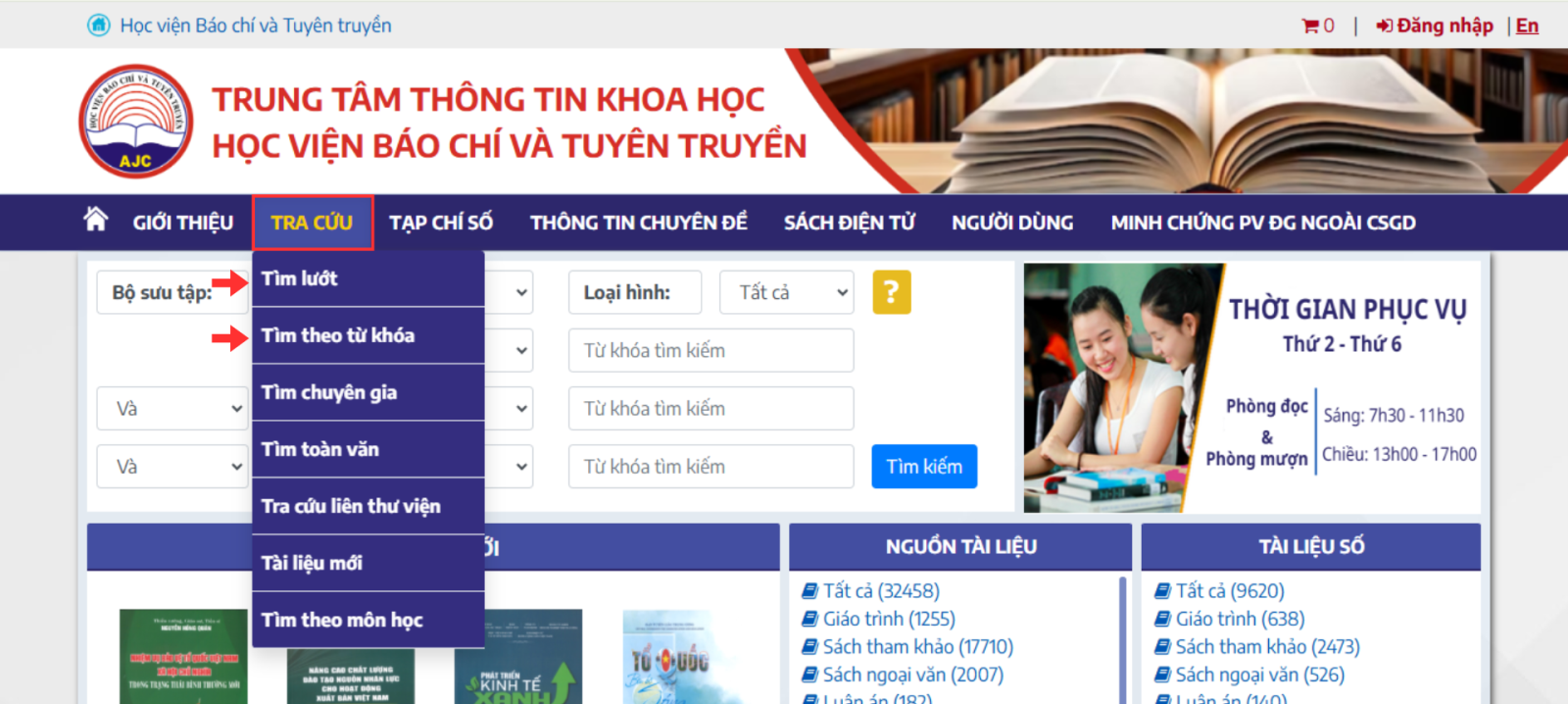
Task: Select Tìm lướt from Tra cứu menu
Action: [368, 278]
